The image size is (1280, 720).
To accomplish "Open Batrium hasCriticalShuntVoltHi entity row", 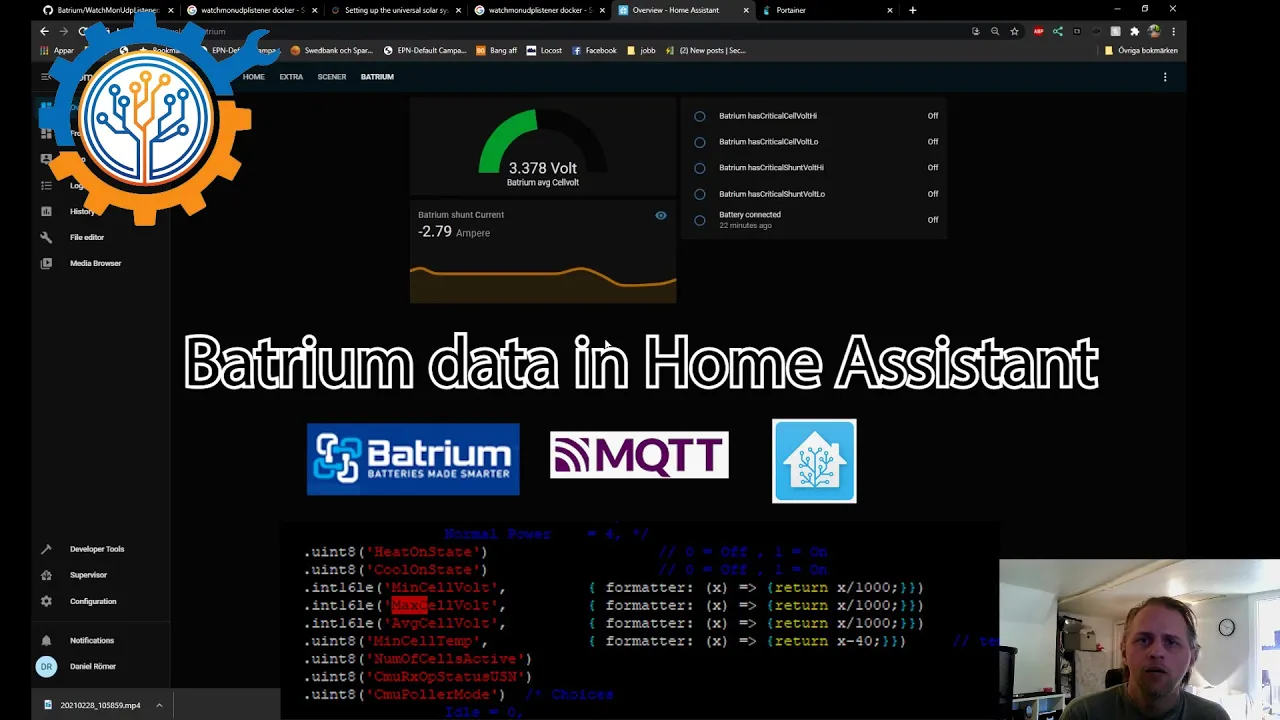I will [816, 168].
